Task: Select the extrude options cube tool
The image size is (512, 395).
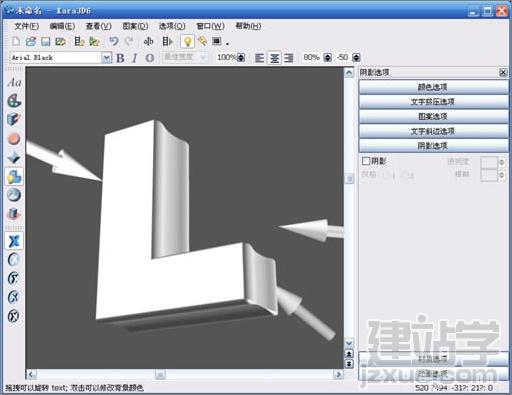Action: pyautogui.click(x=14, y=119)
